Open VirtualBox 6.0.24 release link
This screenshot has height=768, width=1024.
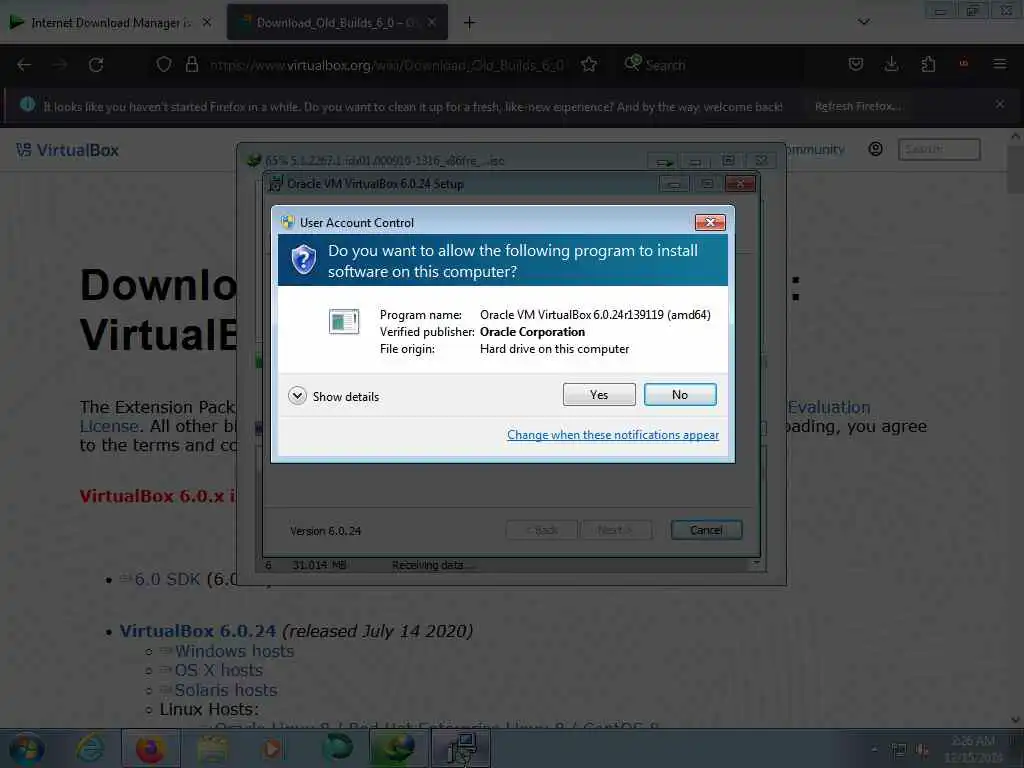click(198, 631)
